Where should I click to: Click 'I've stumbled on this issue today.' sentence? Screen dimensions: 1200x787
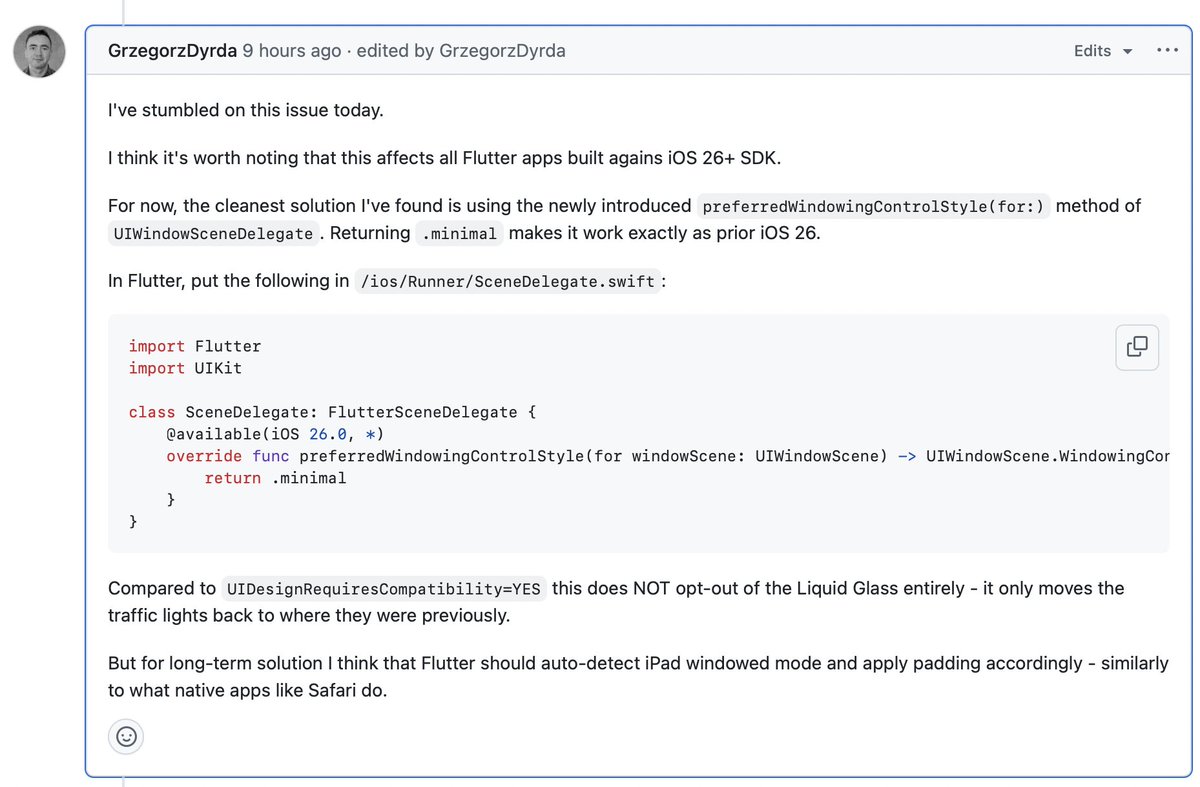tap(246, 110)
